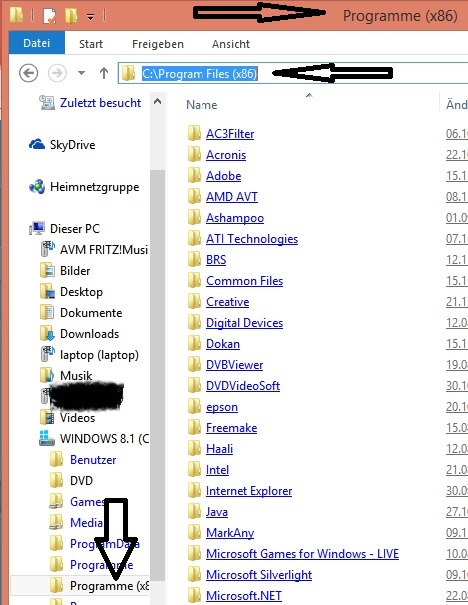Open Benutzer folder in tree
Screen dimensions: 468x605
coord(93,460)
